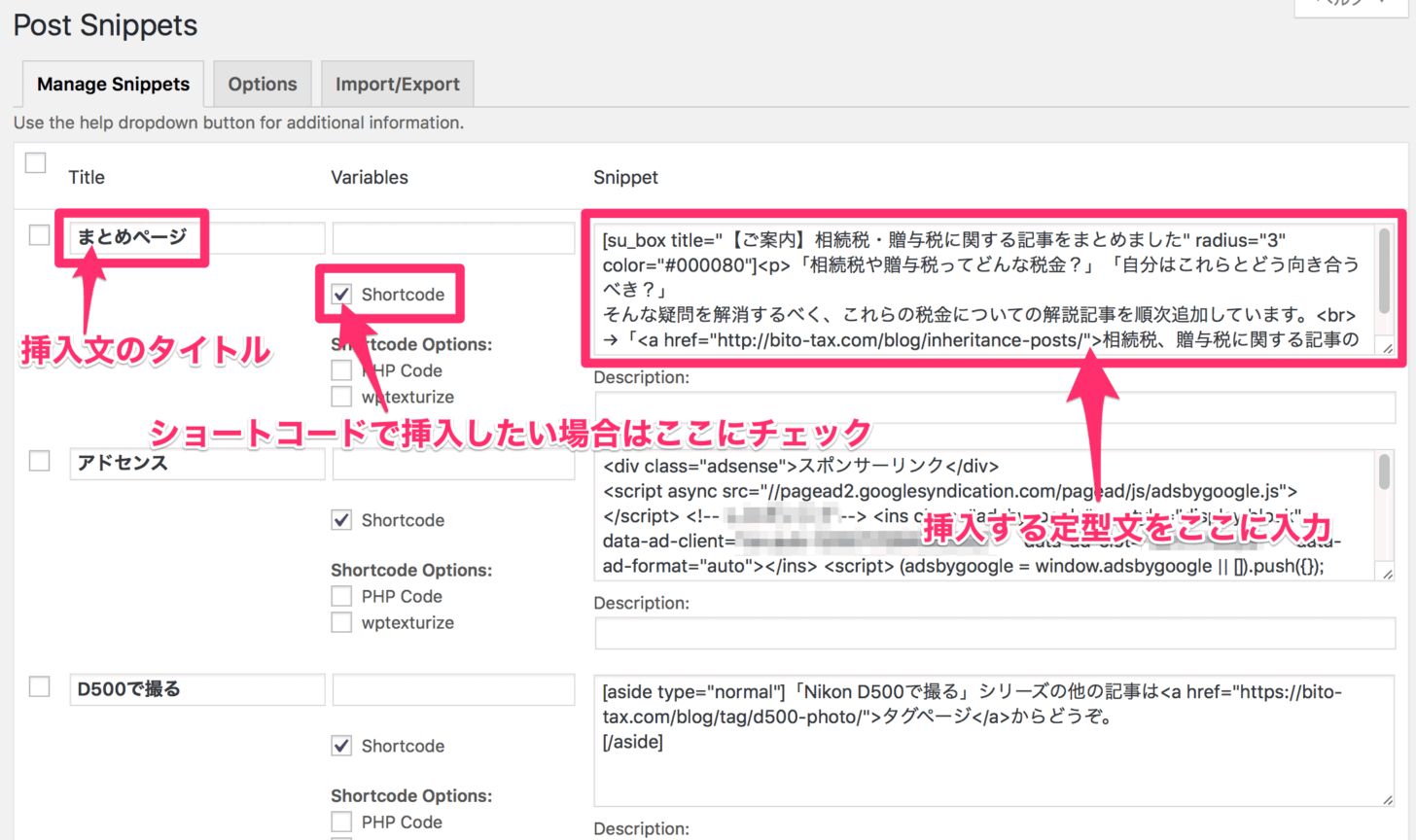Select the D500で撮る snippet row checkbox
Image resolution: width=1416 pixels, height=840 pixels.
point(40,686)
